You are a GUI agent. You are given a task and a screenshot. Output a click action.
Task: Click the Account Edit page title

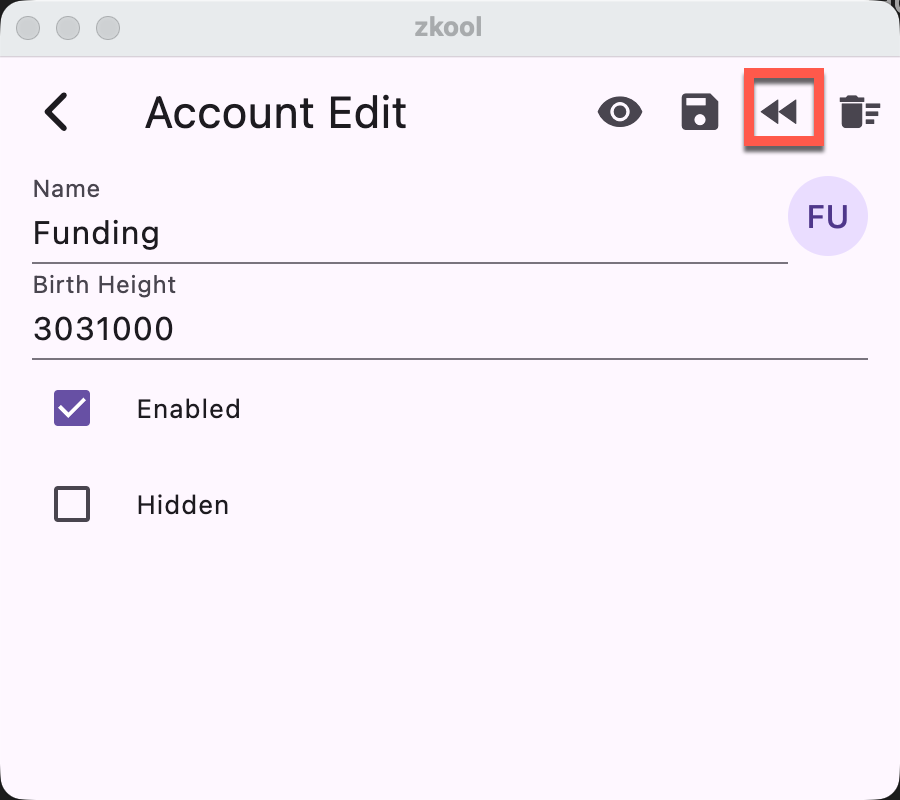click(276, 113)
